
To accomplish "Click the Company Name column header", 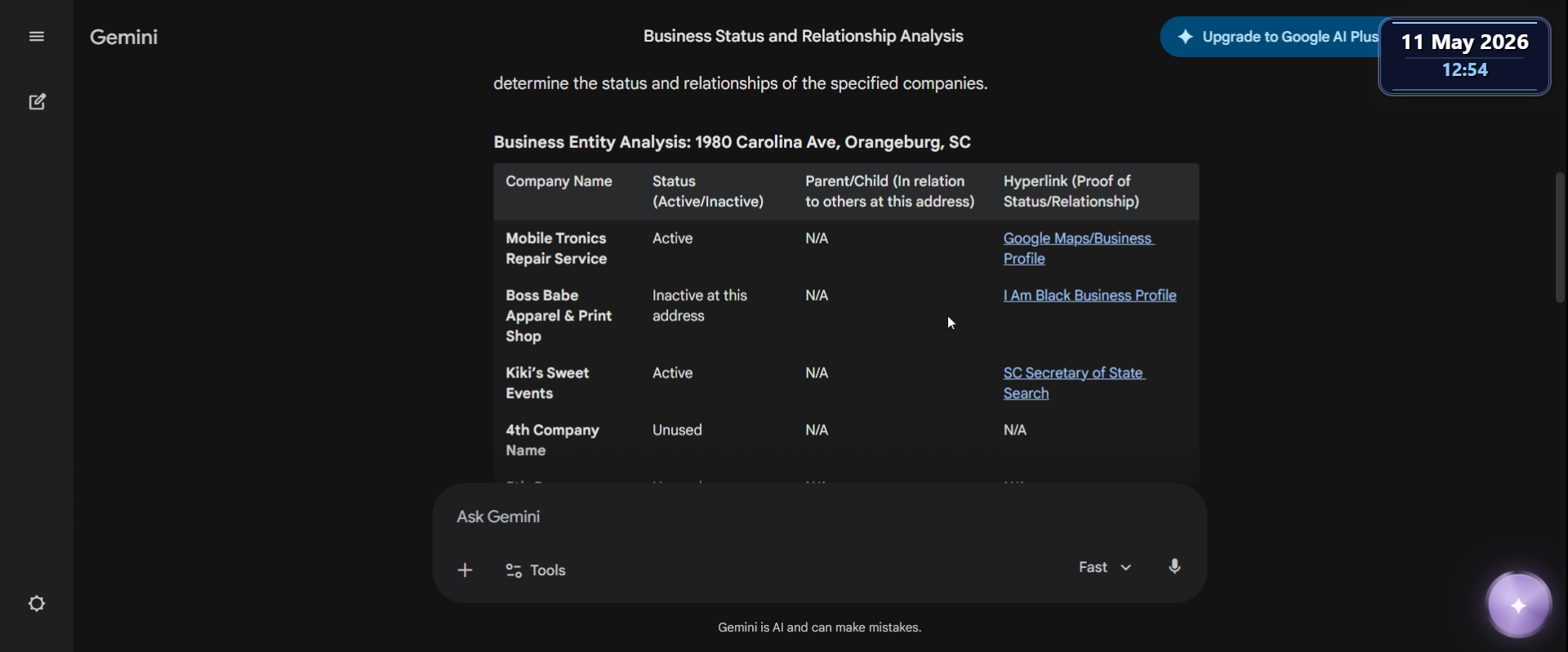I will click(559, 181).
